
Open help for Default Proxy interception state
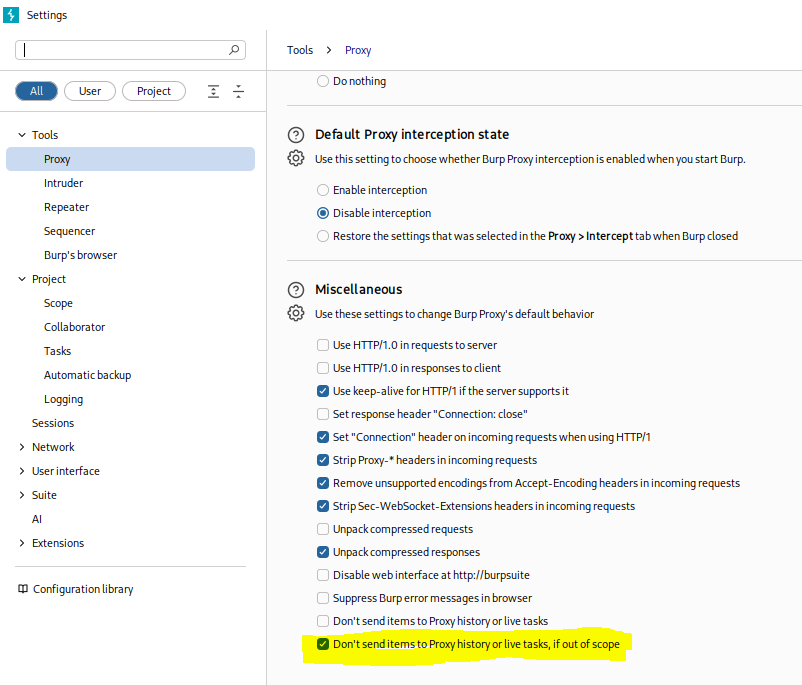tap(296, 135)
